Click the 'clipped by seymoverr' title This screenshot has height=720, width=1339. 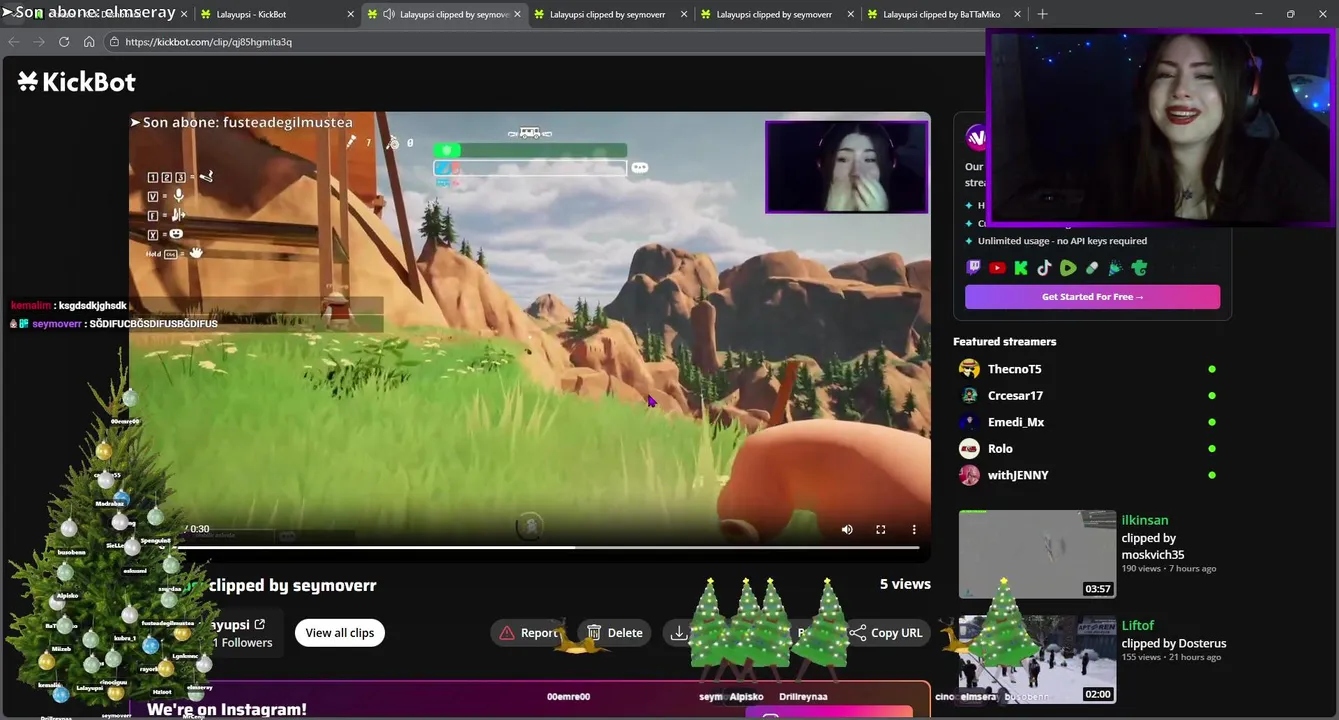pyautogui.click(x=292, y=585)
